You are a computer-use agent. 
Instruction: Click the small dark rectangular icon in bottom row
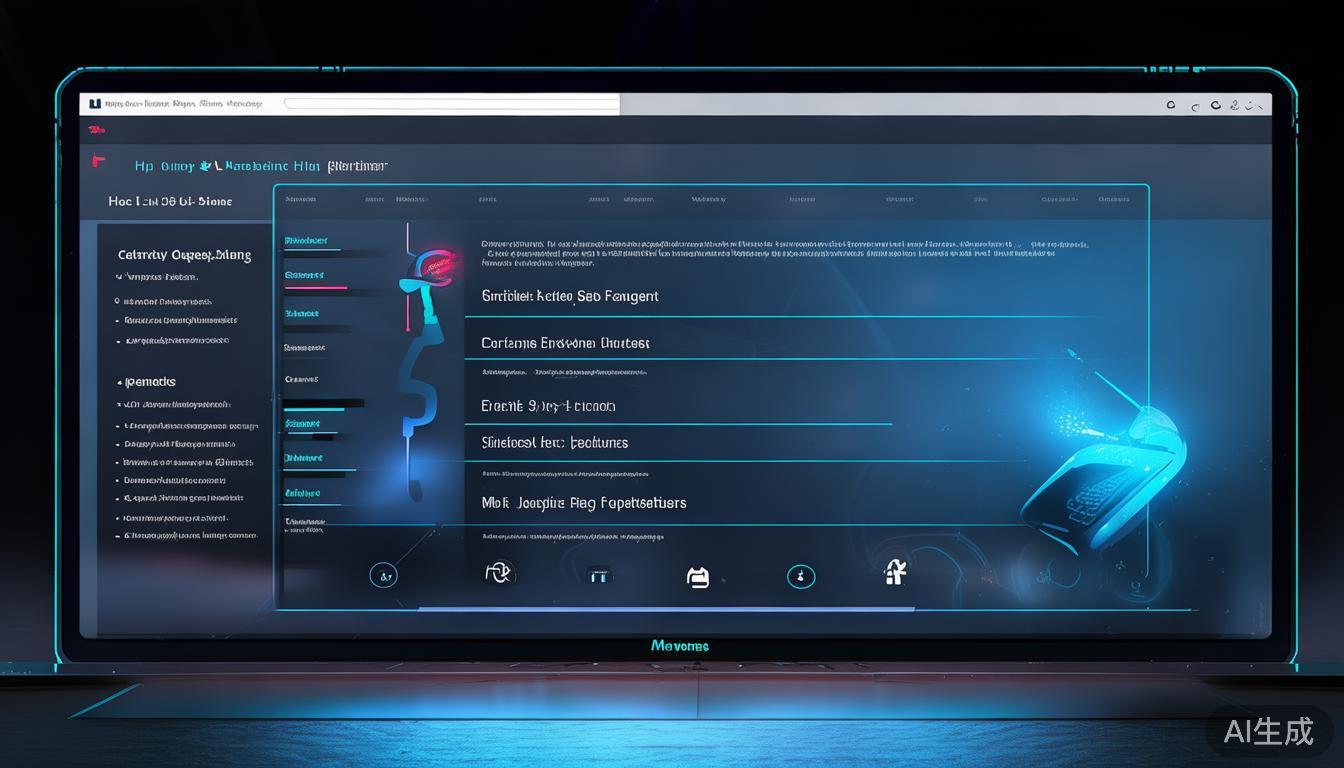(x=599, y=576)
